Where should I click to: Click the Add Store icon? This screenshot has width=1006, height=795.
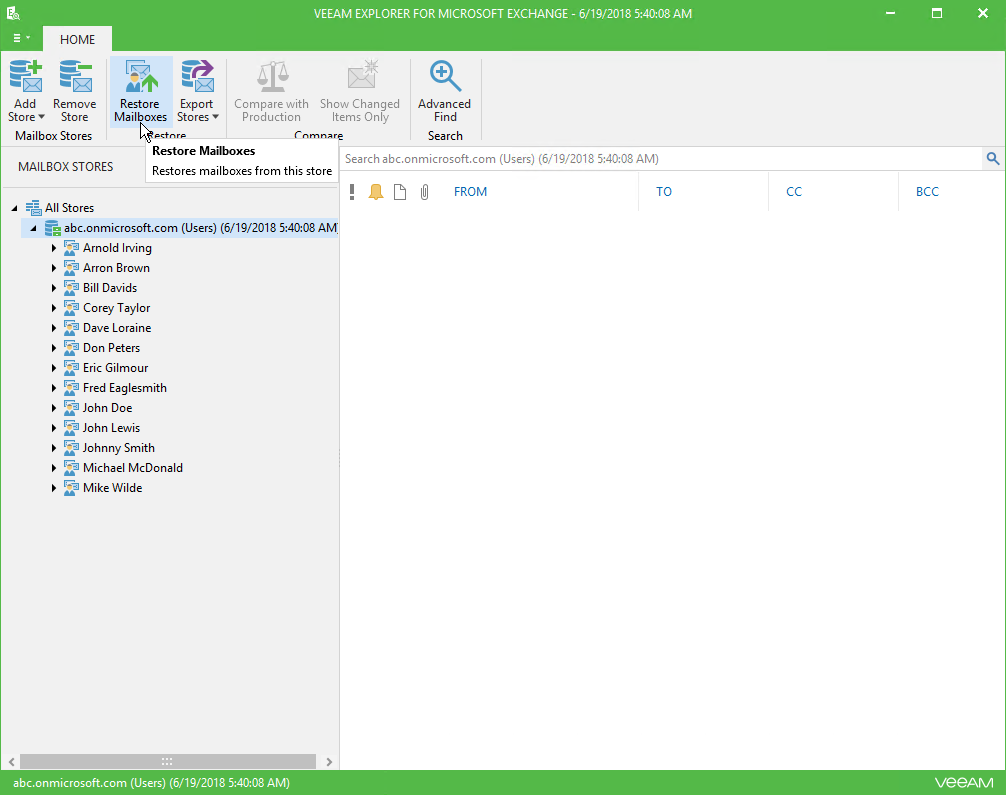tap(26, 76)
